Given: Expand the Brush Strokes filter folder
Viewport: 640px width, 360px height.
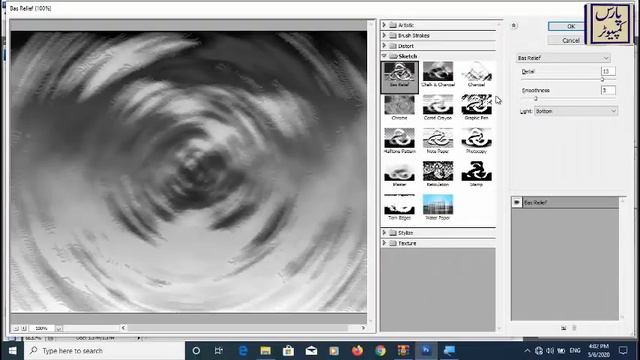Looking at the screenshot, I should point(384,36).
